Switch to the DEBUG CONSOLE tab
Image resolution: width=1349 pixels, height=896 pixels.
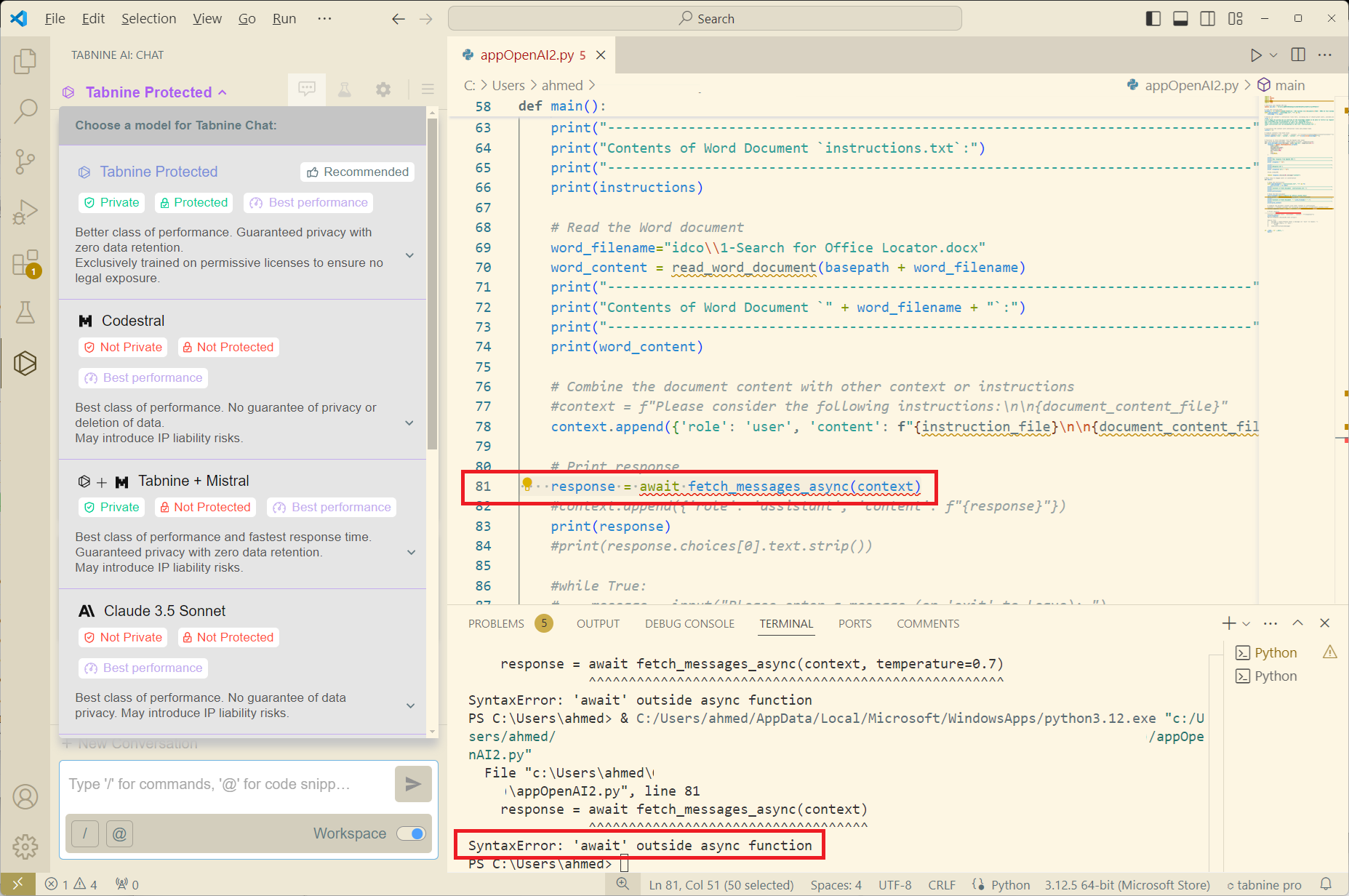pos(689,624)
